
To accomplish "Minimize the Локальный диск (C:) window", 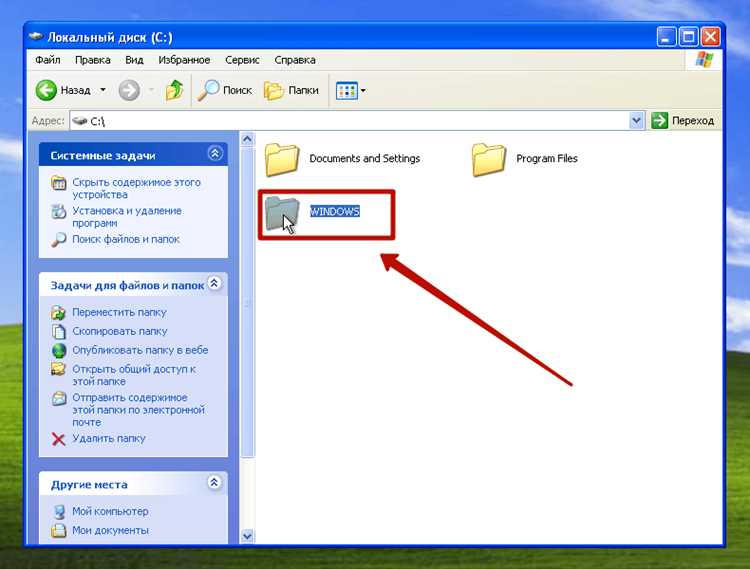I will click(x=666, y=37).
